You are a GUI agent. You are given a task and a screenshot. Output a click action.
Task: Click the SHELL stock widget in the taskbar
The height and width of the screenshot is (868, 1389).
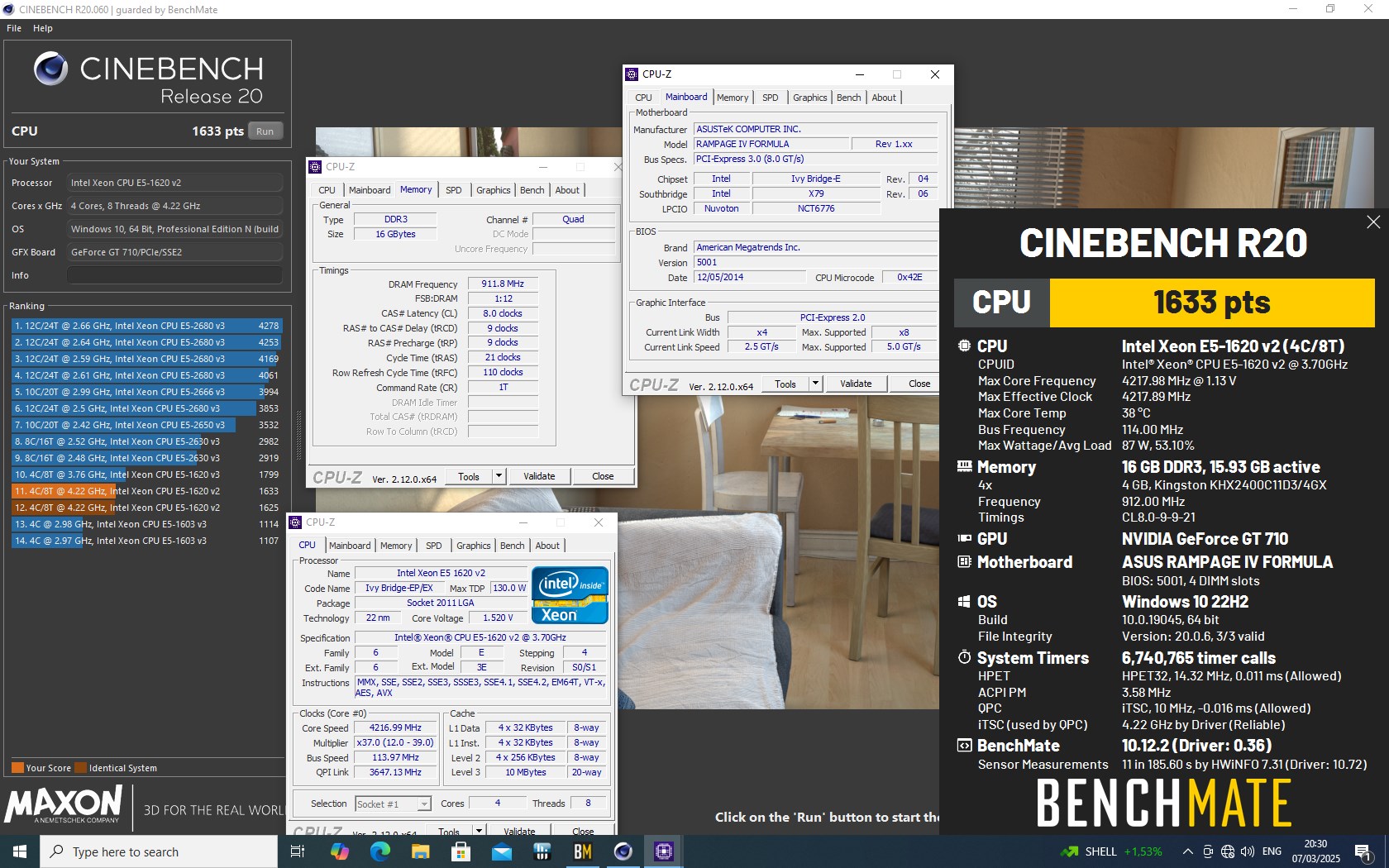pyautogui.click(x=1111, y=851)
